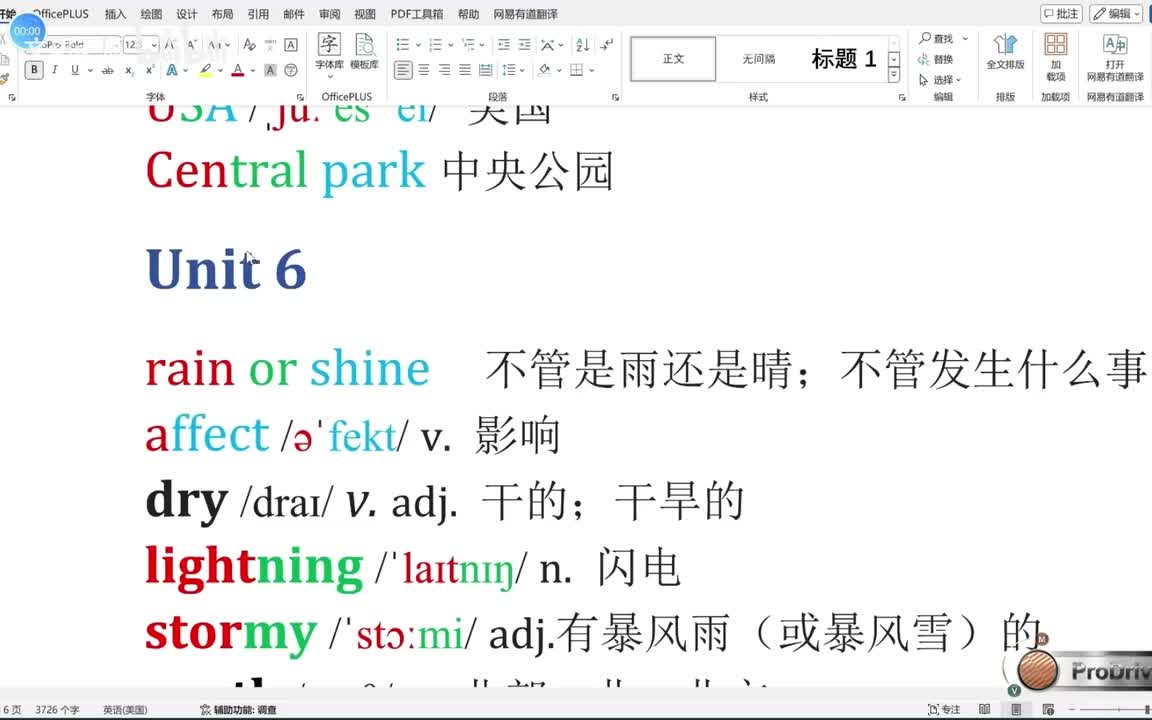1152x720 pixels.
Task: Open the font name dropdown
Action: coord(116,45)
